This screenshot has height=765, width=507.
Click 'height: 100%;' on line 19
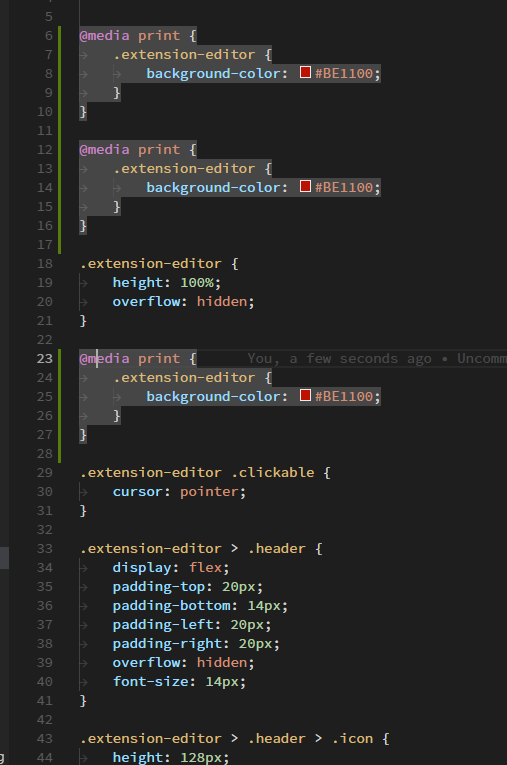point(166,282)
